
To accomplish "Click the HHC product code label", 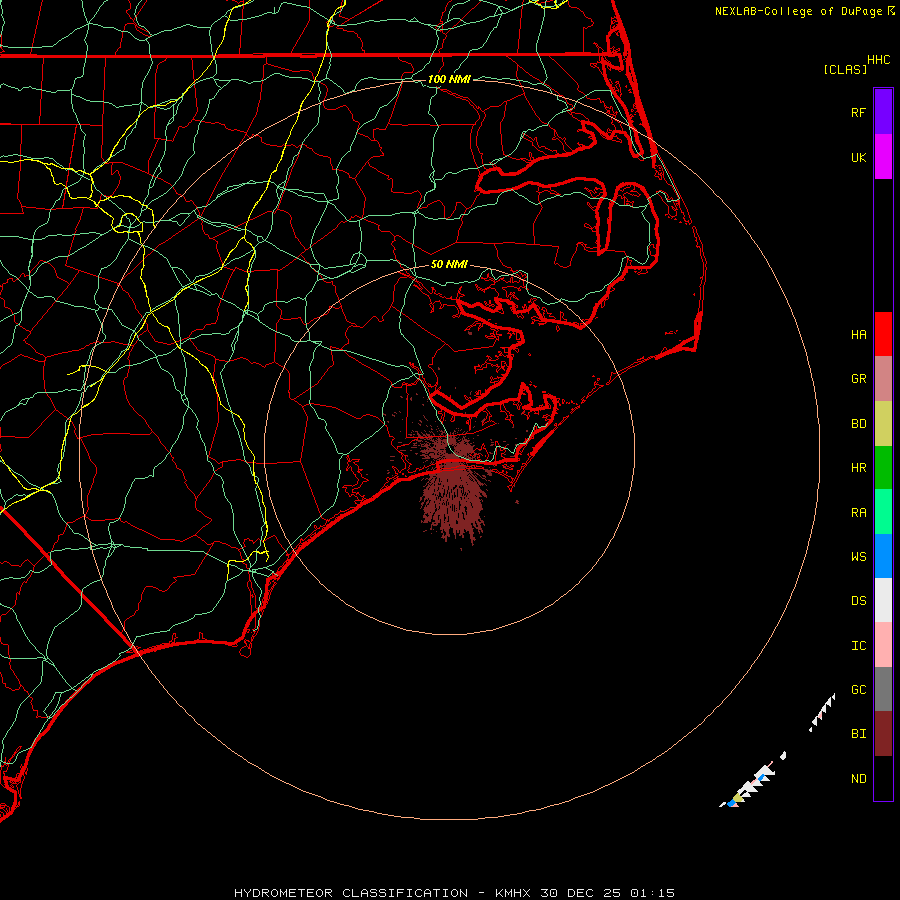I will click(x=878, y=60).
